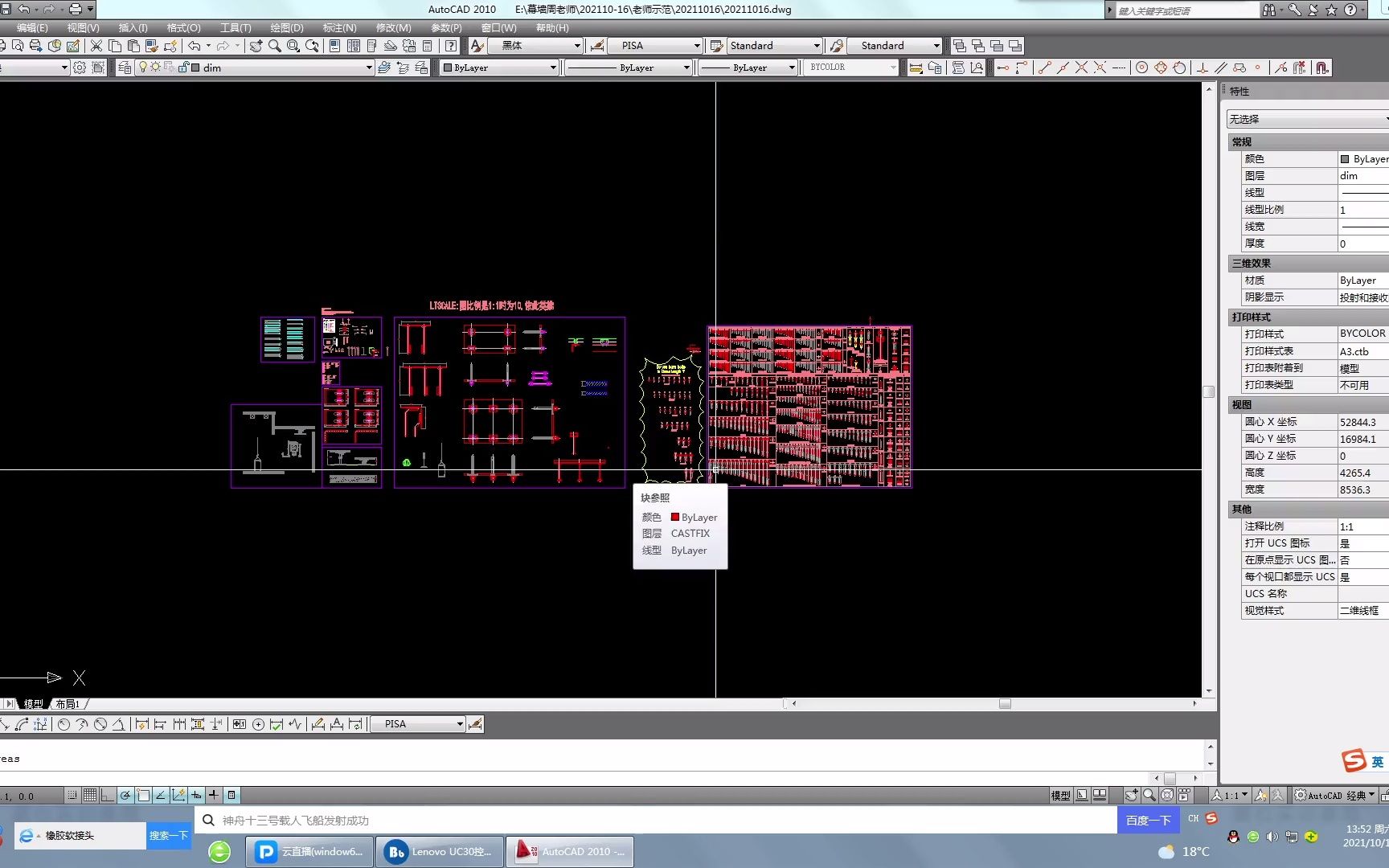
Task: Toggle Dynamic UCS status button
Action: (x=178, y=795)
